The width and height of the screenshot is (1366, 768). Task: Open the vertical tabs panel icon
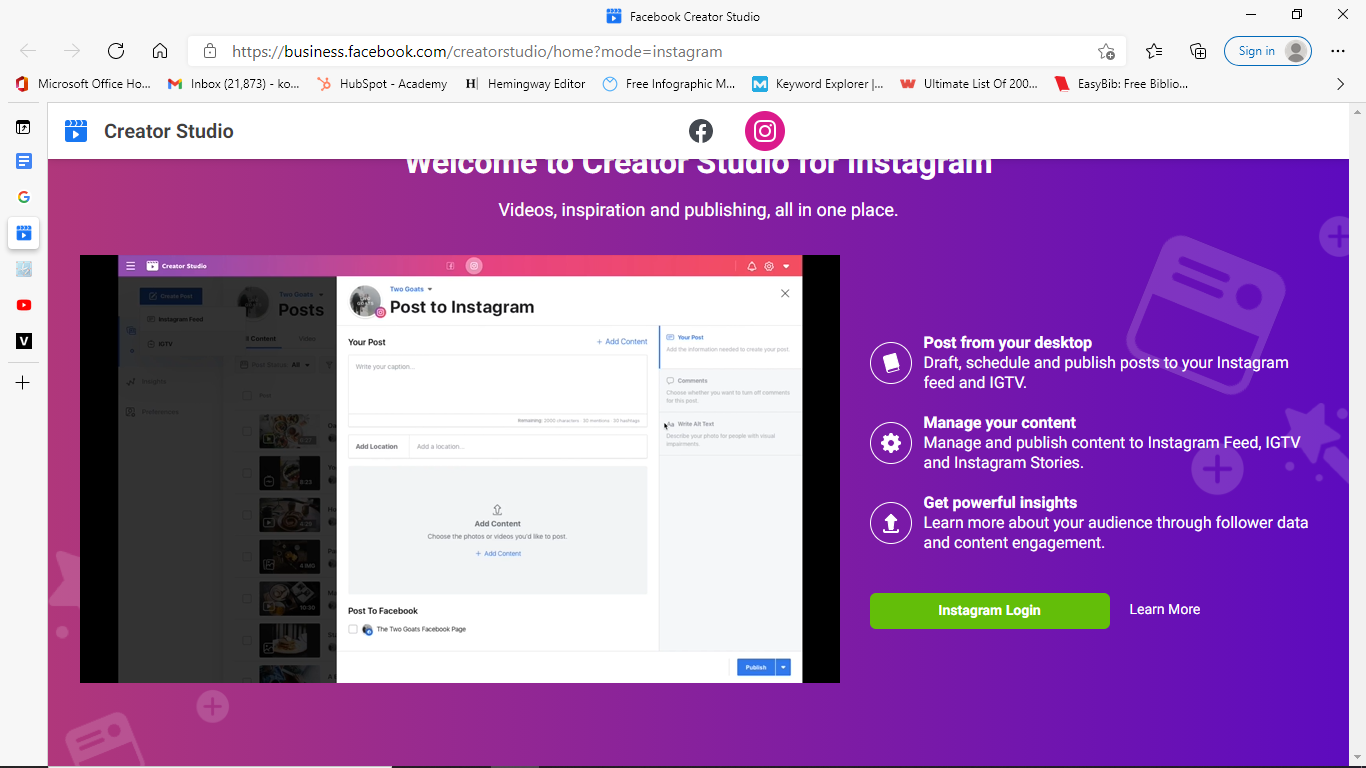click(x=24, y=127)
